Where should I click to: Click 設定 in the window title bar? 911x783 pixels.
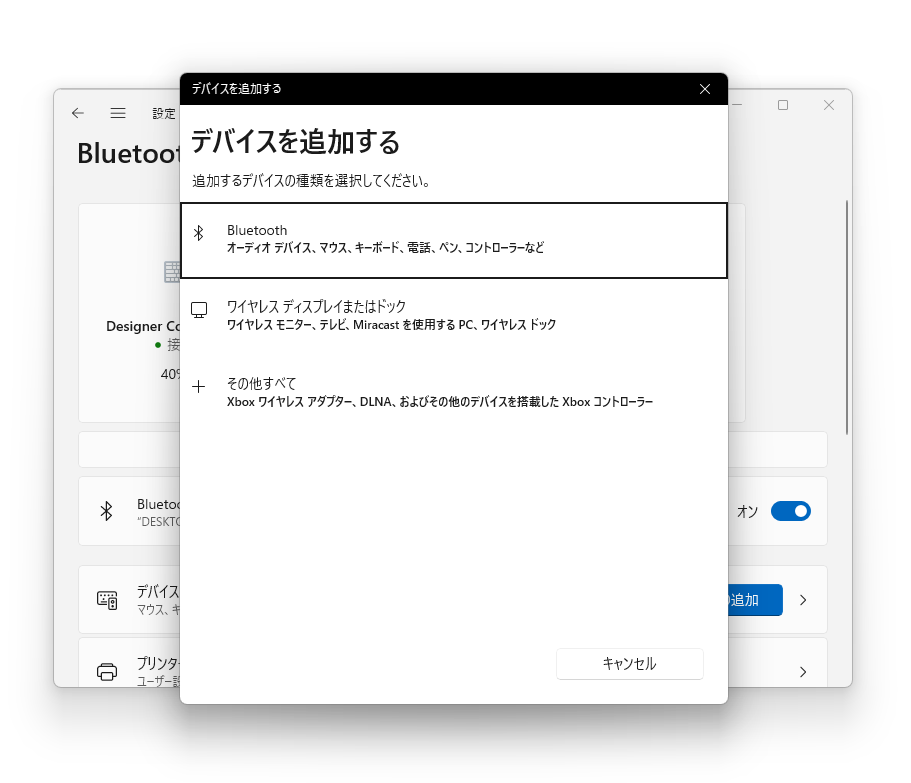pos(163,113)
